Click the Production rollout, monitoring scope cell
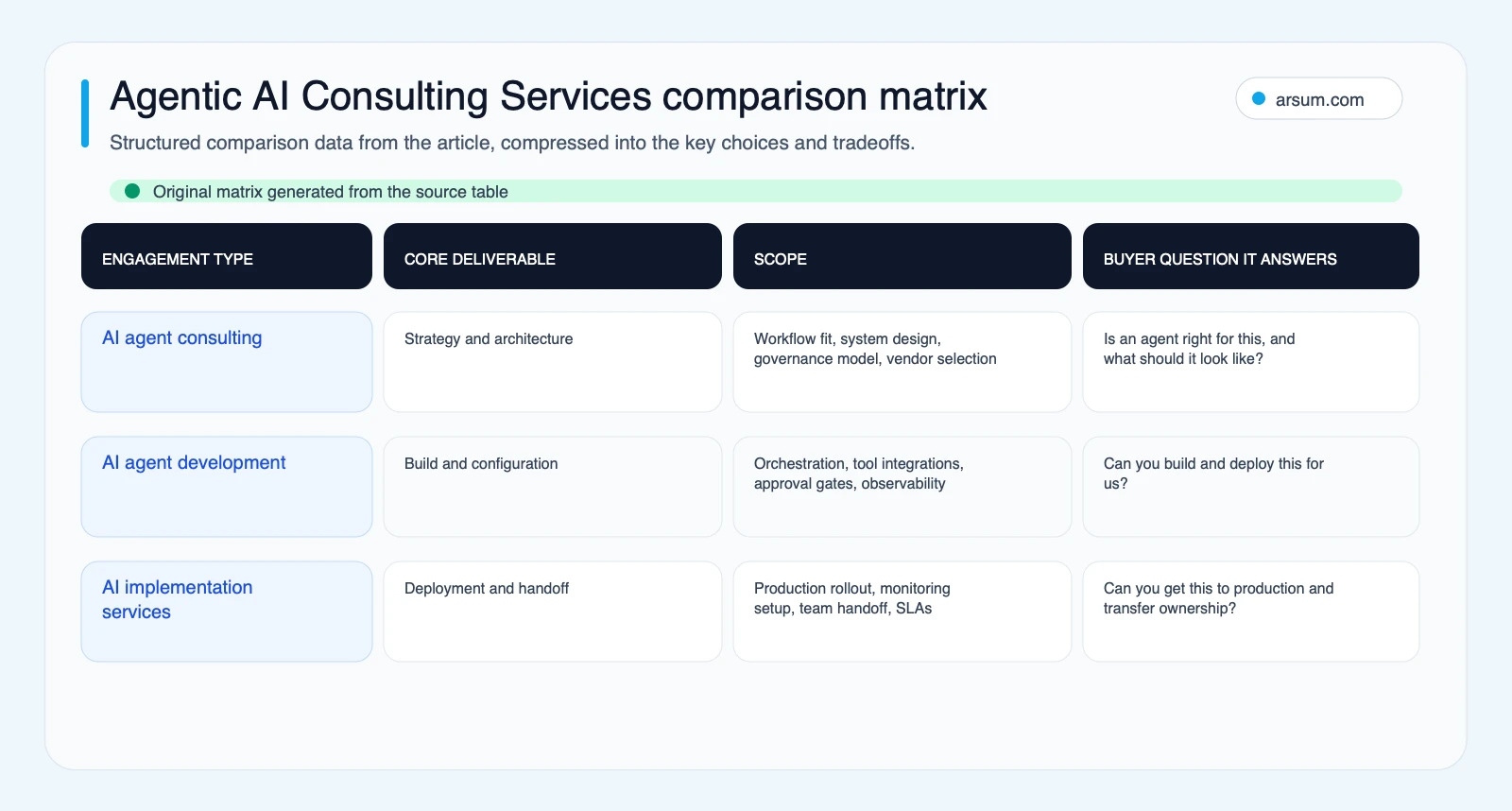Viewport: 1512px width, 811px height. pos(902,612)
